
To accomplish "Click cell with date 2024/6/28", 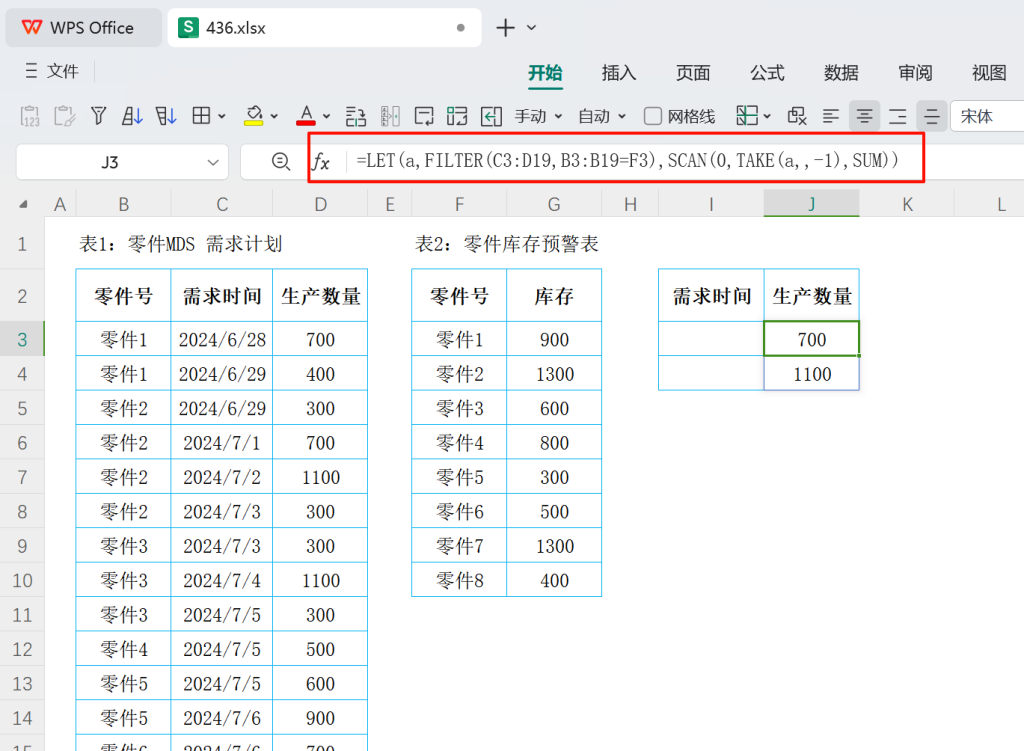I will pos(222,339).
